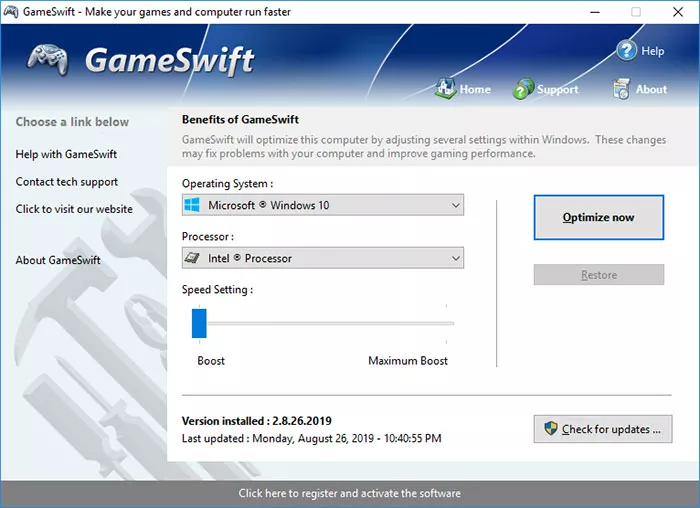Go to the Home text label
Image resolution: width=700 pixels, height=508 pixels.
[x=475, y=89]
